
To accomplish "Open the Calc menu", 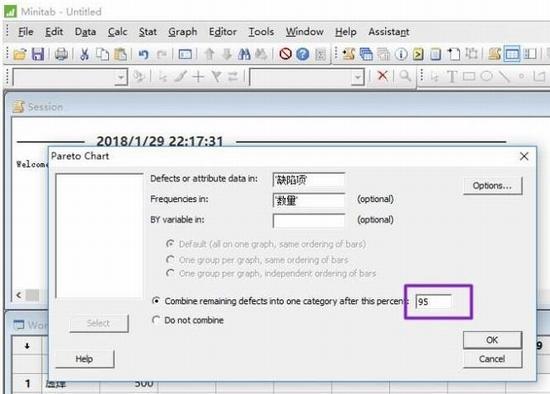I will click(118, 32).
